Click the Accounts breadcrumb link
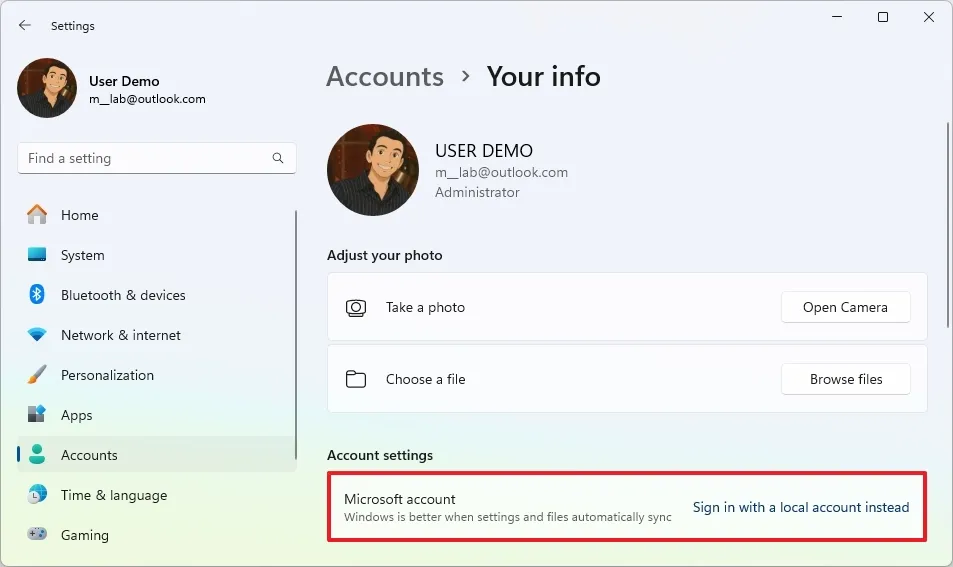This screenshot has height=567, width=953. (385, 77)
